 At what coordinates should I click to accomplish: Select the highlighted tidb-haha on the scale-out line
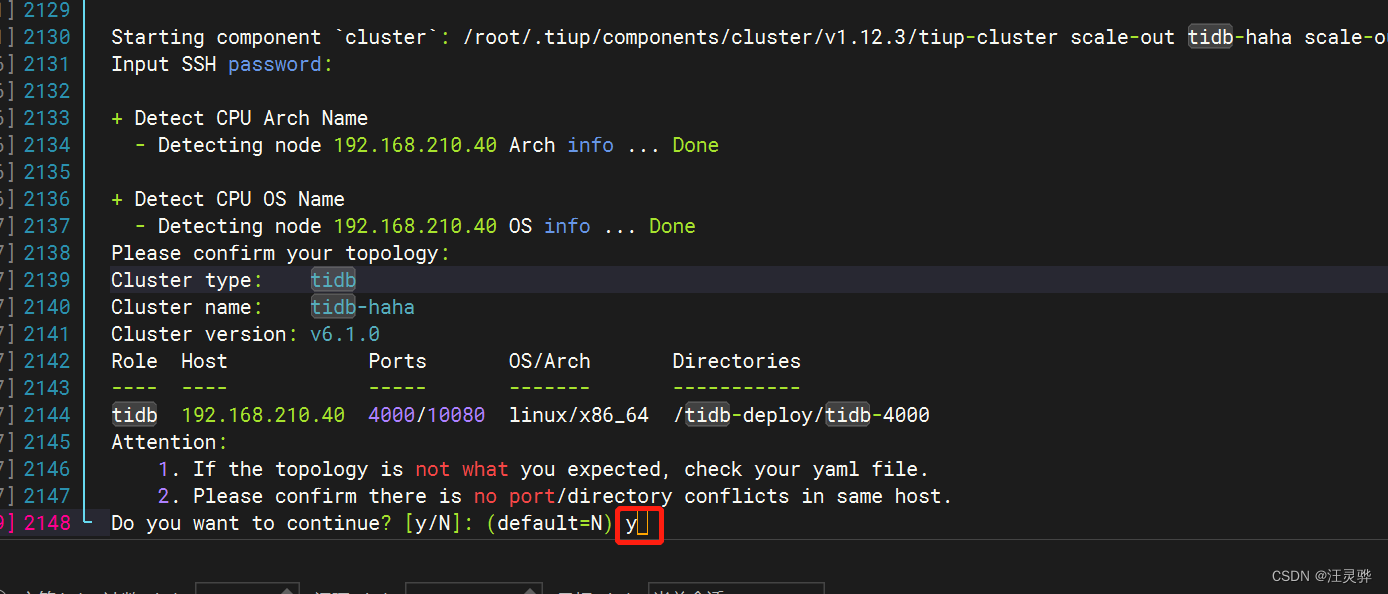(1240, 36)
